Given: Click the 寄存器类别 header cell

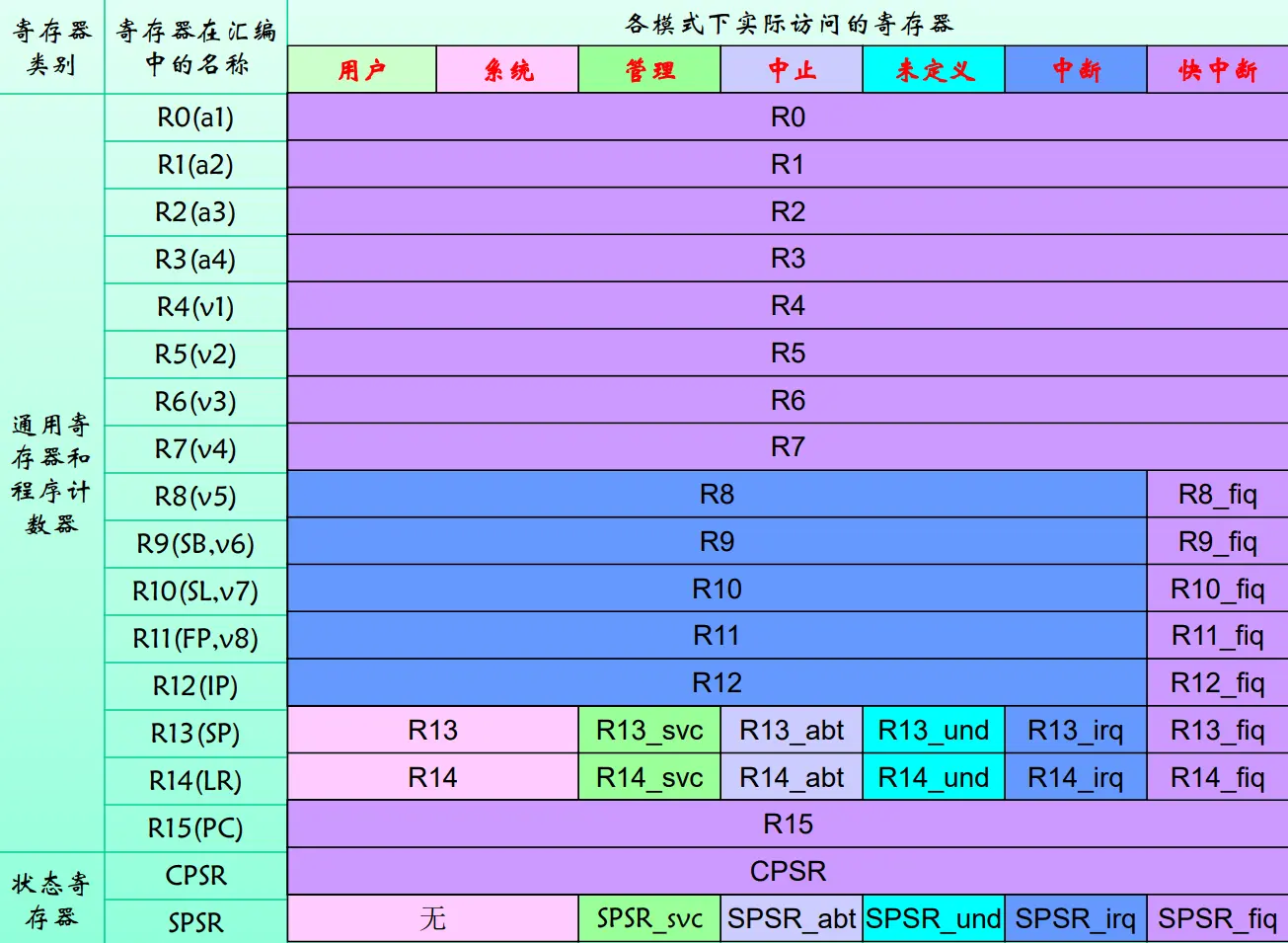Looking at the screenshot, I should [x=51, y=46].
